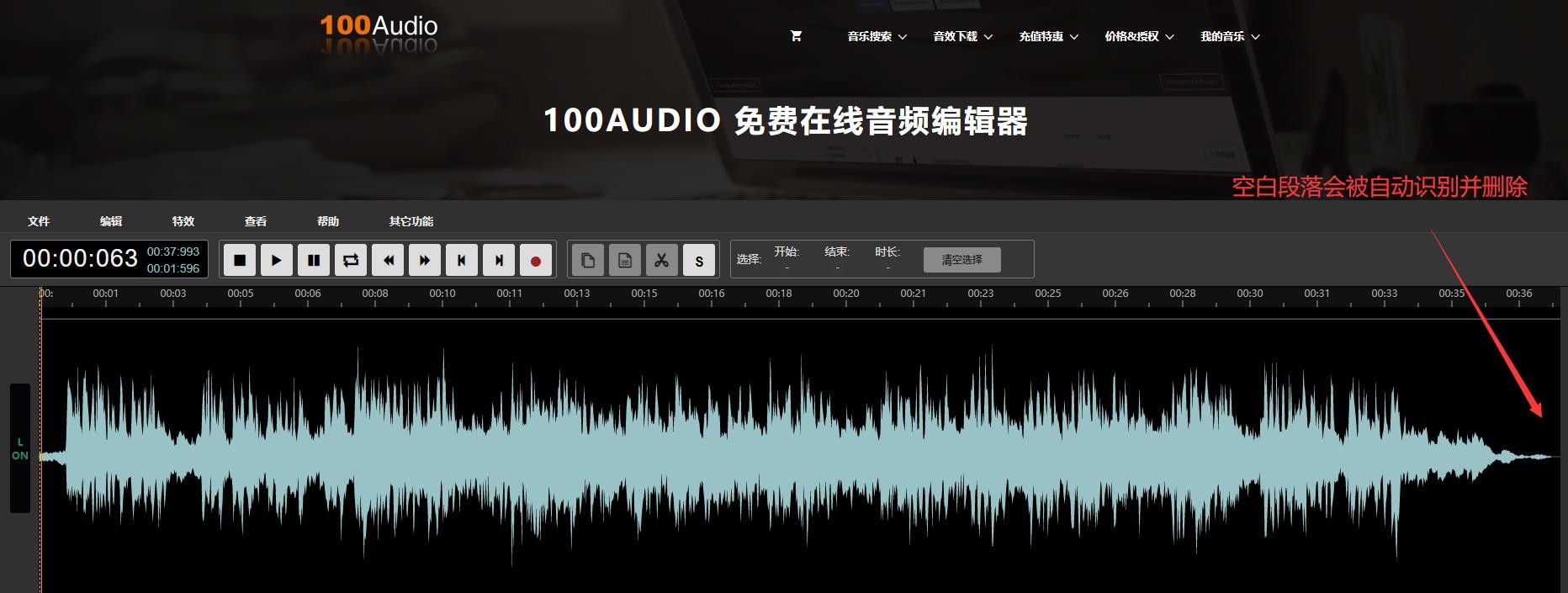
Task: Open the 其它功能 menu
Action: click(x=411, y=221)
